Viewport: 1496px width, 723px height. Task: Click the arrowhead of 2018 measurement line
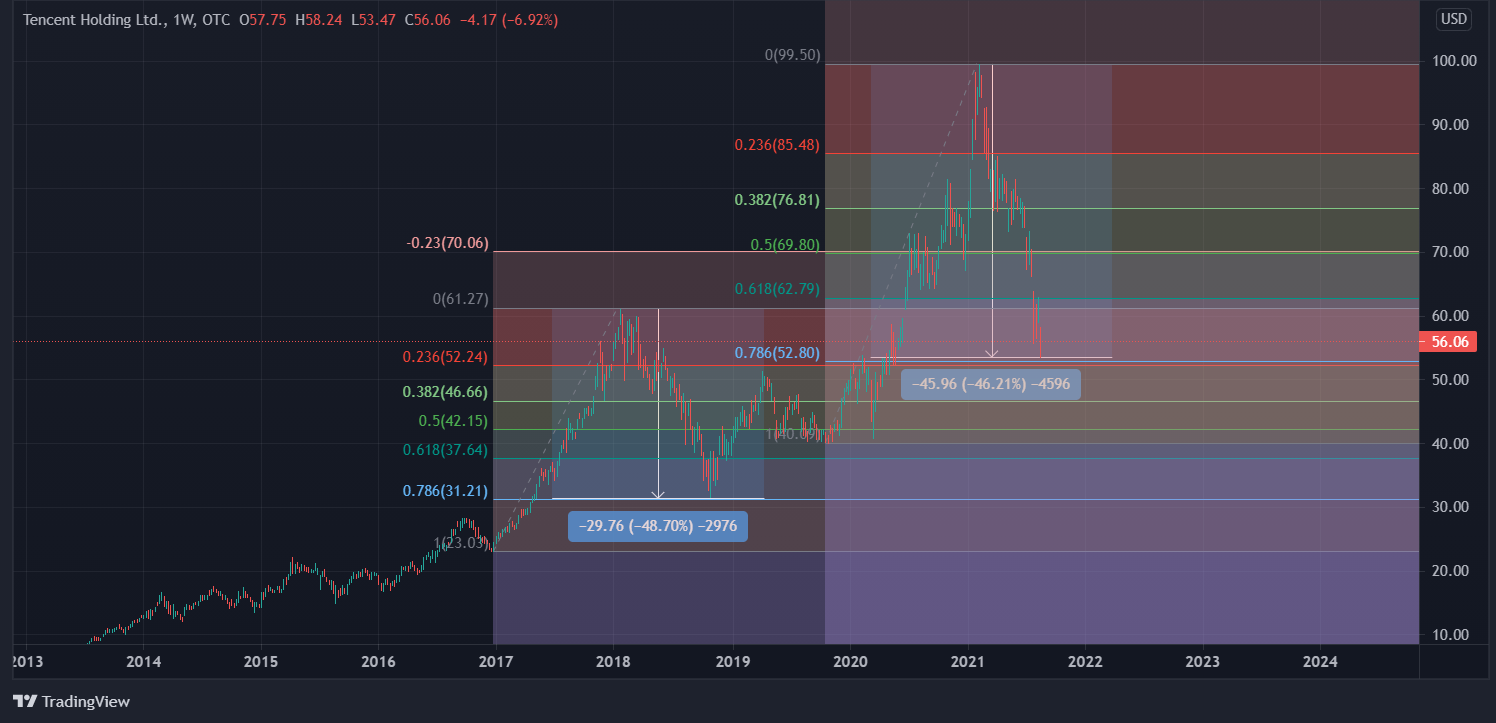point(658,493)
